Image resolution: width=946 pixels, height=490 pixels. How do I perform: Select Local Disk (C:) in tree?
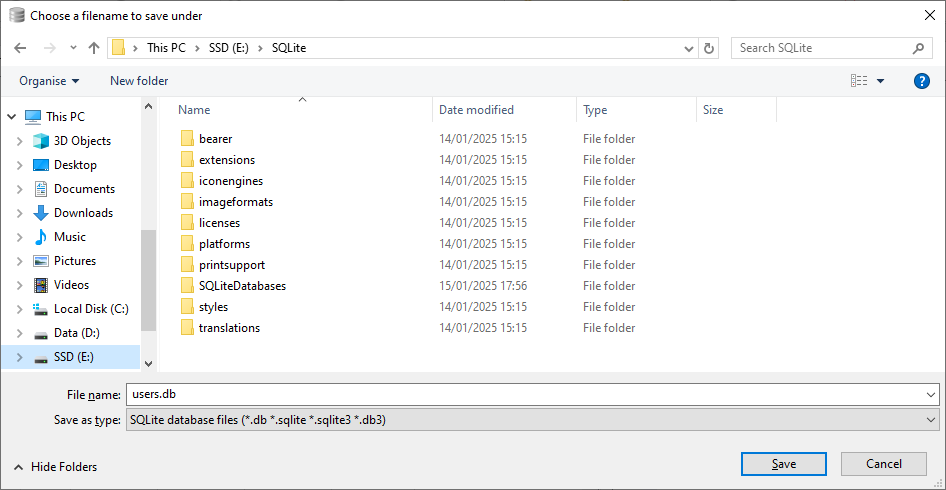coord(91,309)
